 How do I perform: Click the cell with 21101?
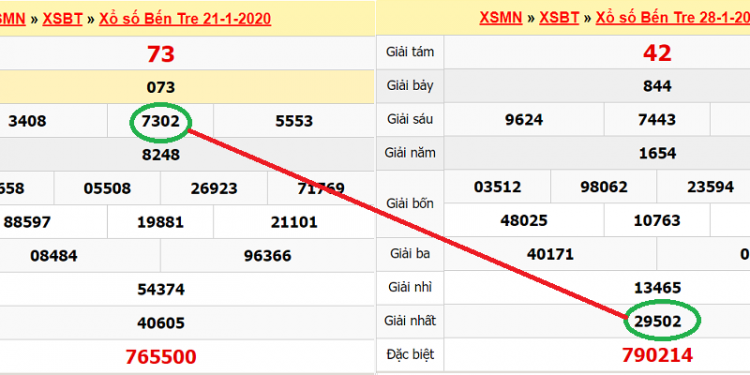[294, 222]
